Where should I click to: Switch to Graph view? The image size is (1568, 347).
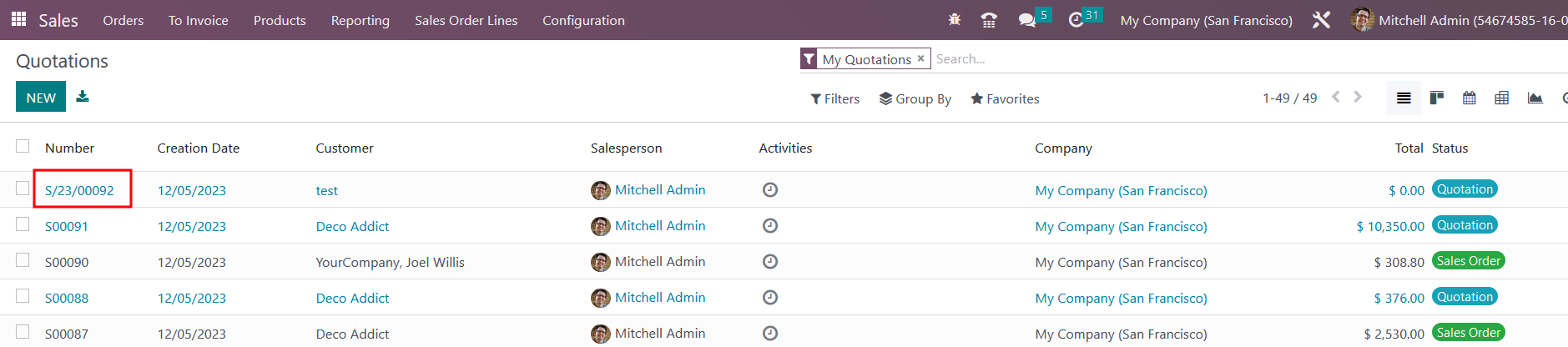click(x=1535, y=98)
